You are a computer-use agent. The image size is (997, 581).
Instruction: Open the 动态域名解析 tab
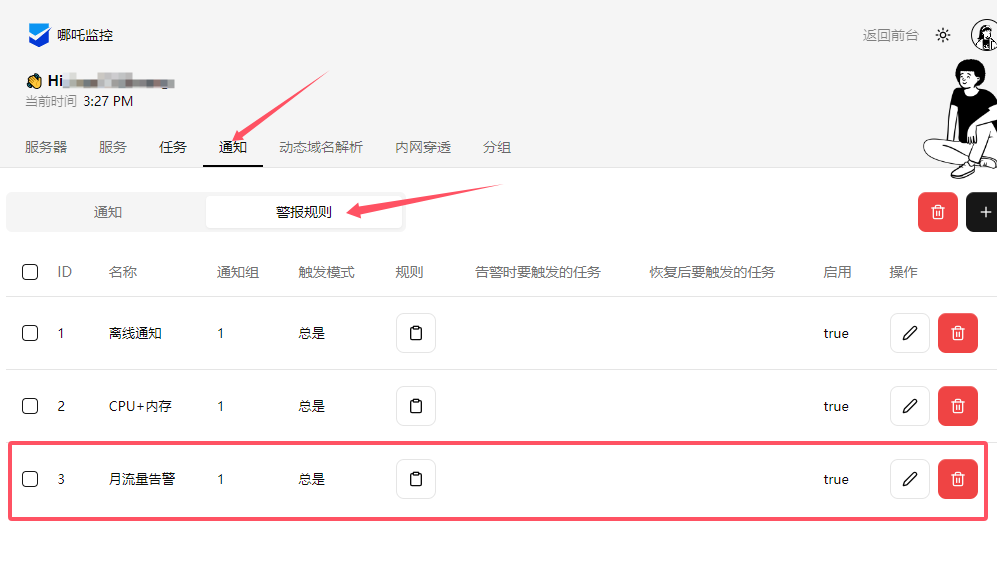tap(321, 147)
